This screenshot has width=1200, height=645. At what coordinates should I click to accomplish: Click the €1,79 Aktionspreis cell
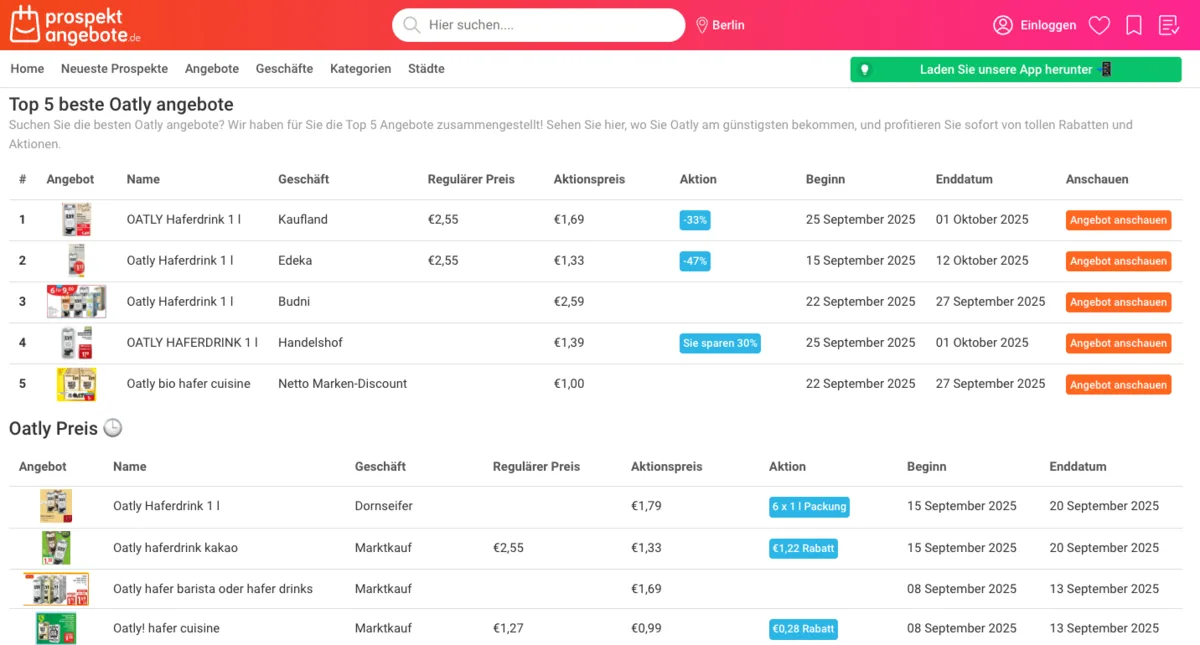[646, 506]
